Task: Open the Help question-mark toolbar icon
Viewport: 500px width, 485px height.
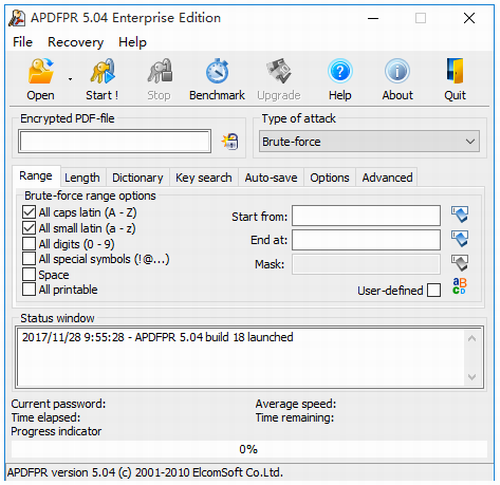Action: (x=340, y=71)
